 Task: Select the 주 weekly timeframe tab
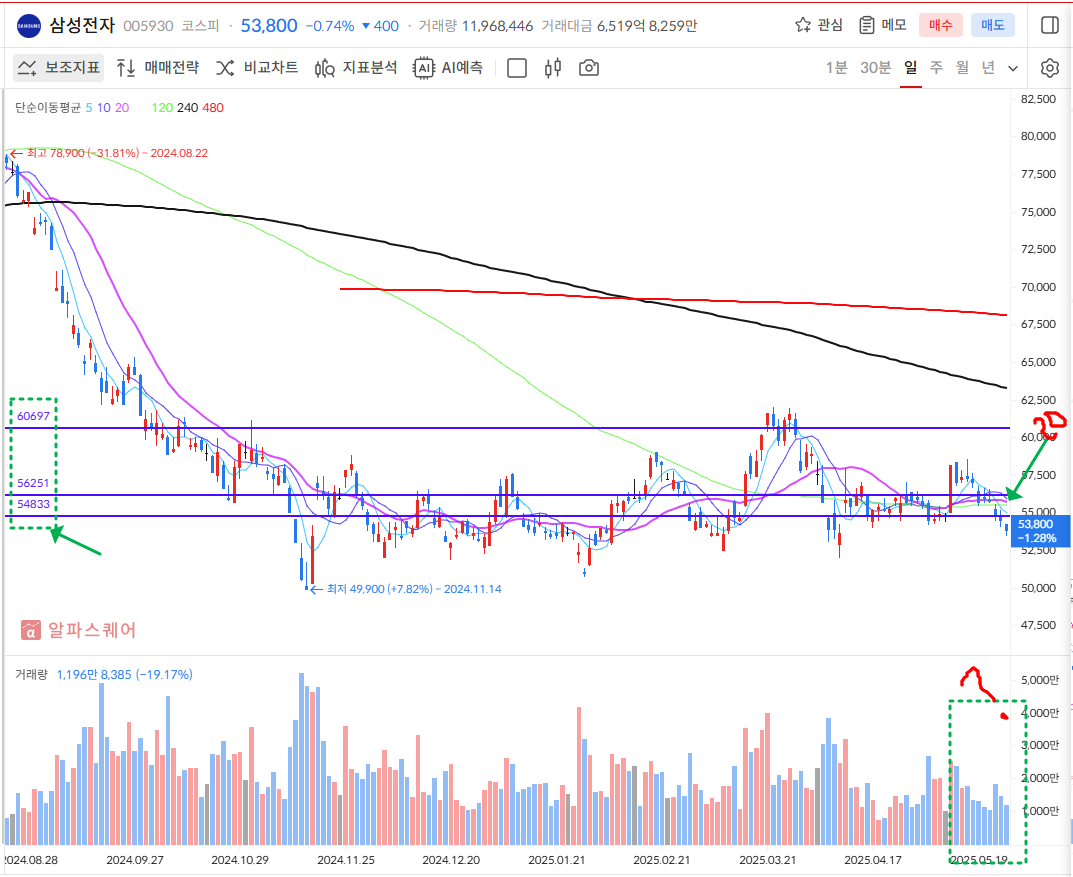[936, 68]
